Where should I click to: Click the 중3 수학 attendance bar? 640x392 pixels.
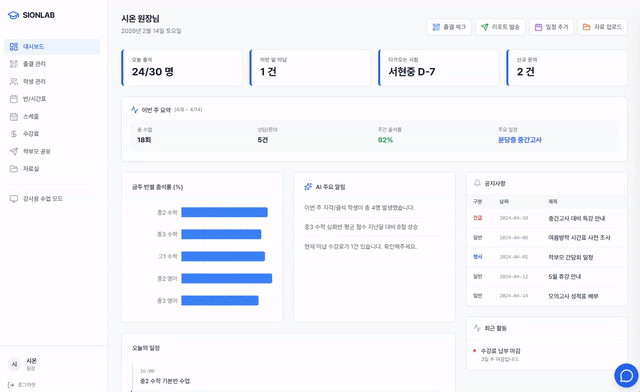click(x=221, y=234)
